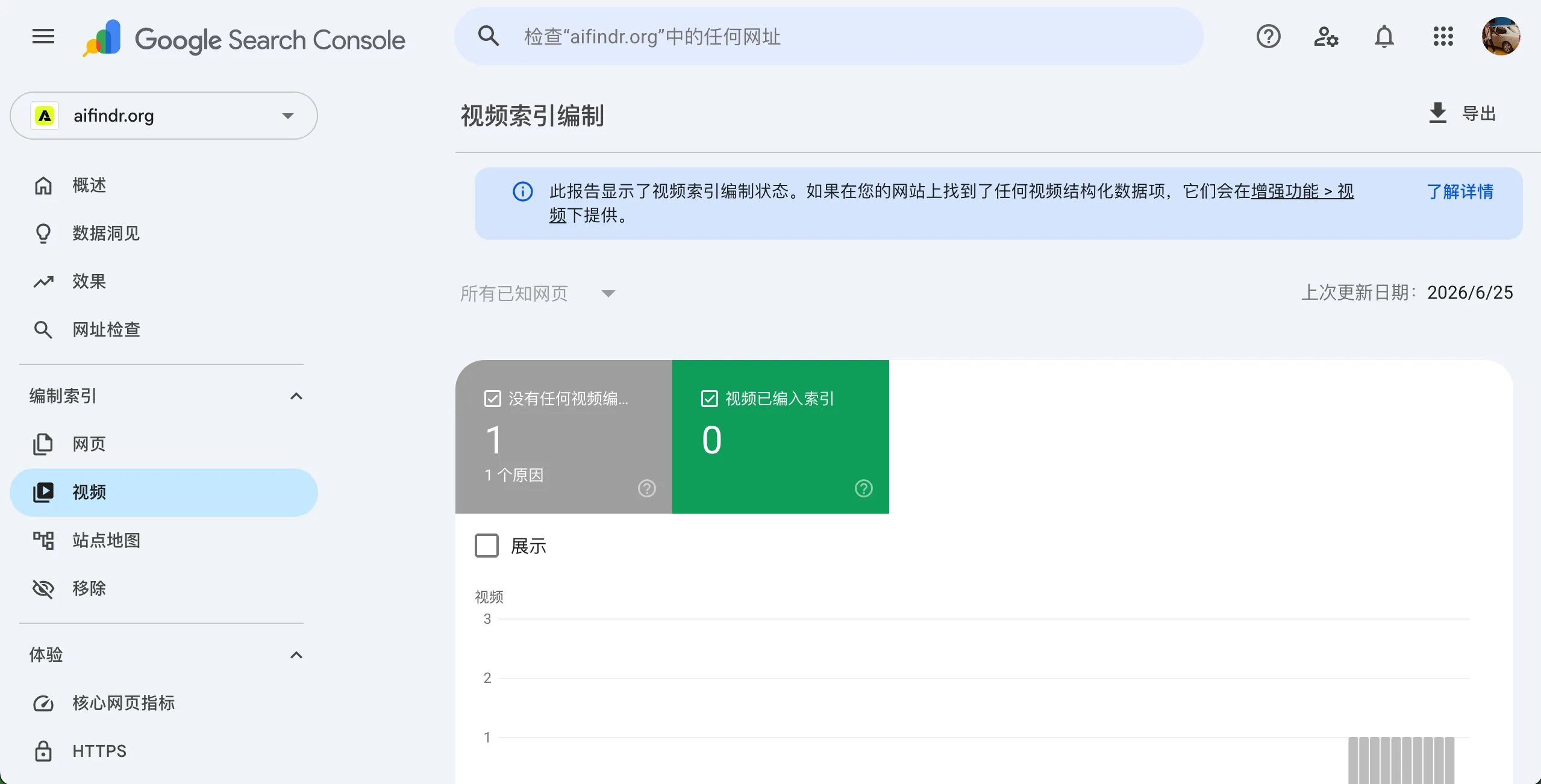1541x784 pixels.
Task: Click the lock icon beside HTTPS
Action: click(43, 751)
